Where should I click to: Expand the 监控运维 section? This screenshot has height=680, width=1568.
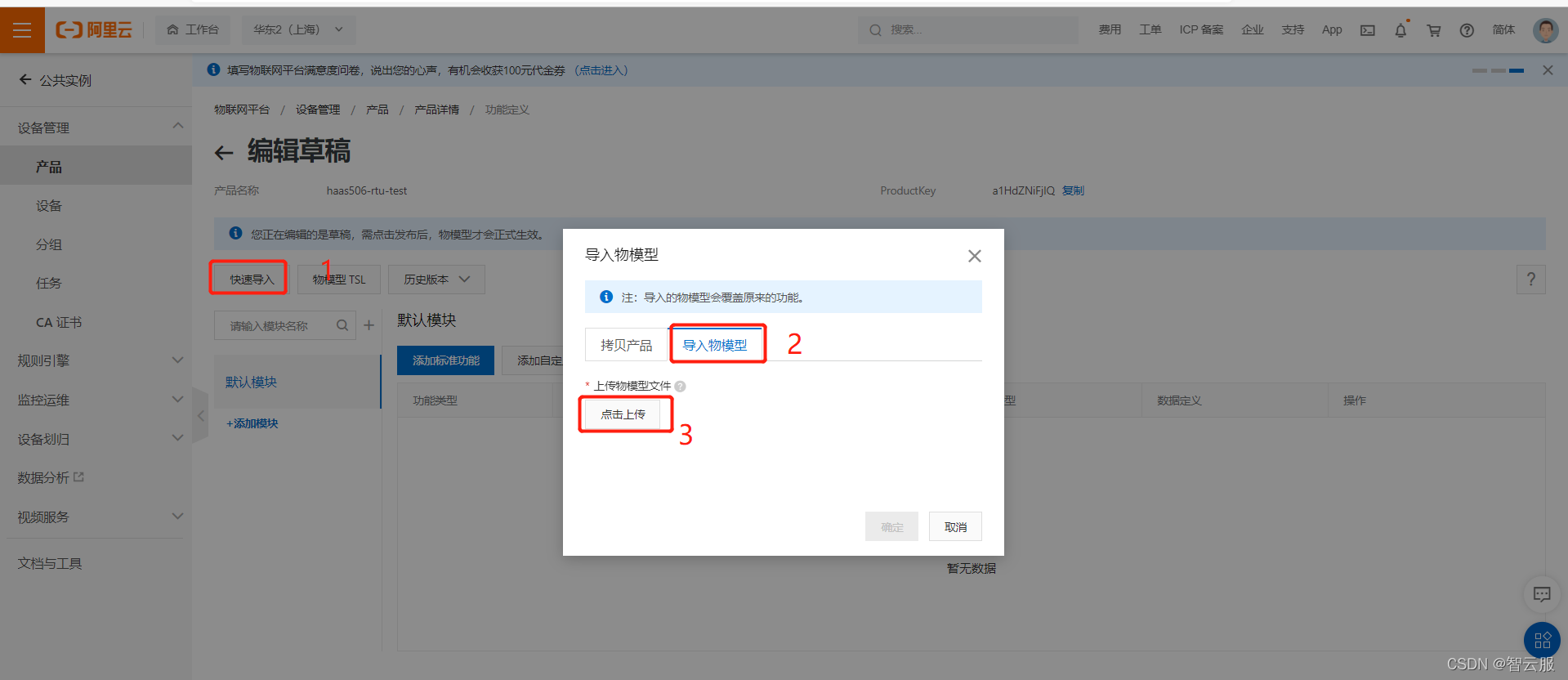point(96,400)
